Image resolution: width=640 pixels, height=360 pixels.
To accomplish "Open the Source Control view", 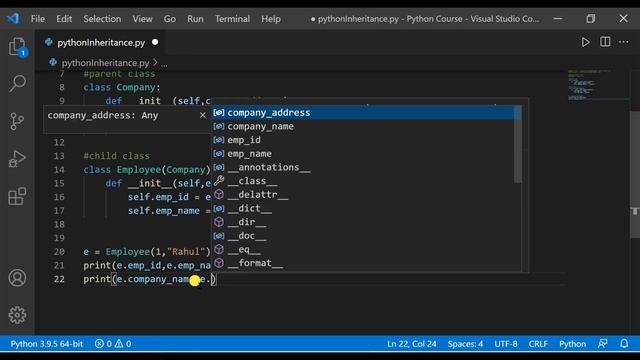I will (17, 121).
